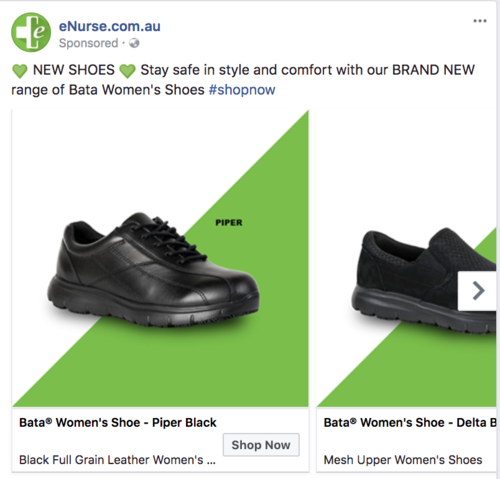Advance carousel with the right chevron arrow
Image resolution: width=500 pixels, height=479 pixels.
pos(478,291)
